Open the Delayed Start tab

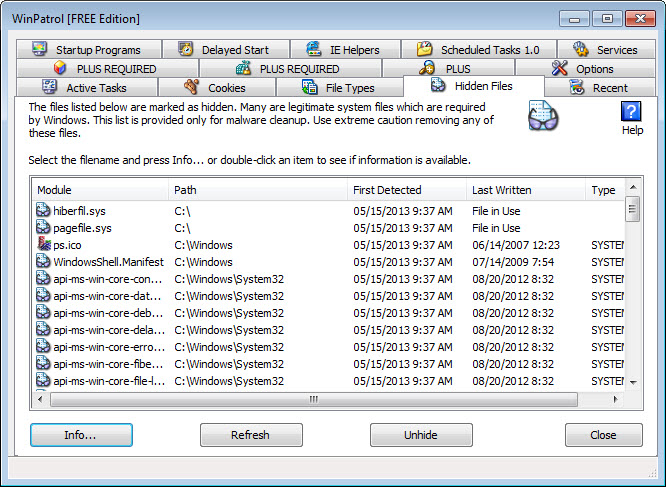226,49
